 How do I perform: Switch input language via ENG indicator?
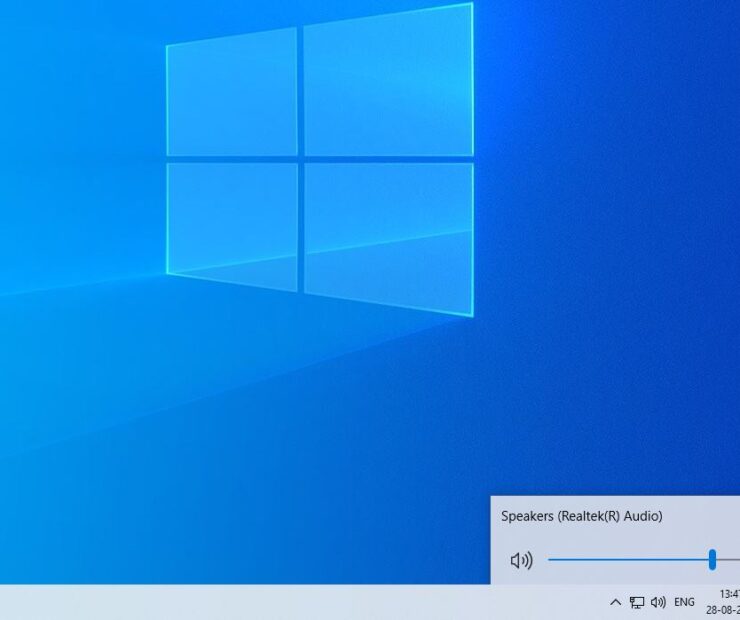(x=684, y=602)
